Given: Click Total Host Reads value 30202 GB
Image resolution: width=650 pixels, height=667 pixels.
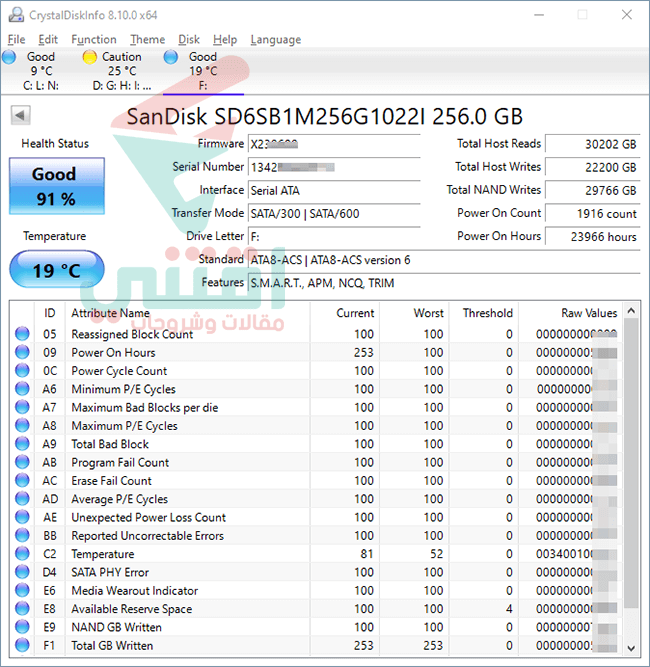Looking at the screenshot, I should tap(593, 144).
